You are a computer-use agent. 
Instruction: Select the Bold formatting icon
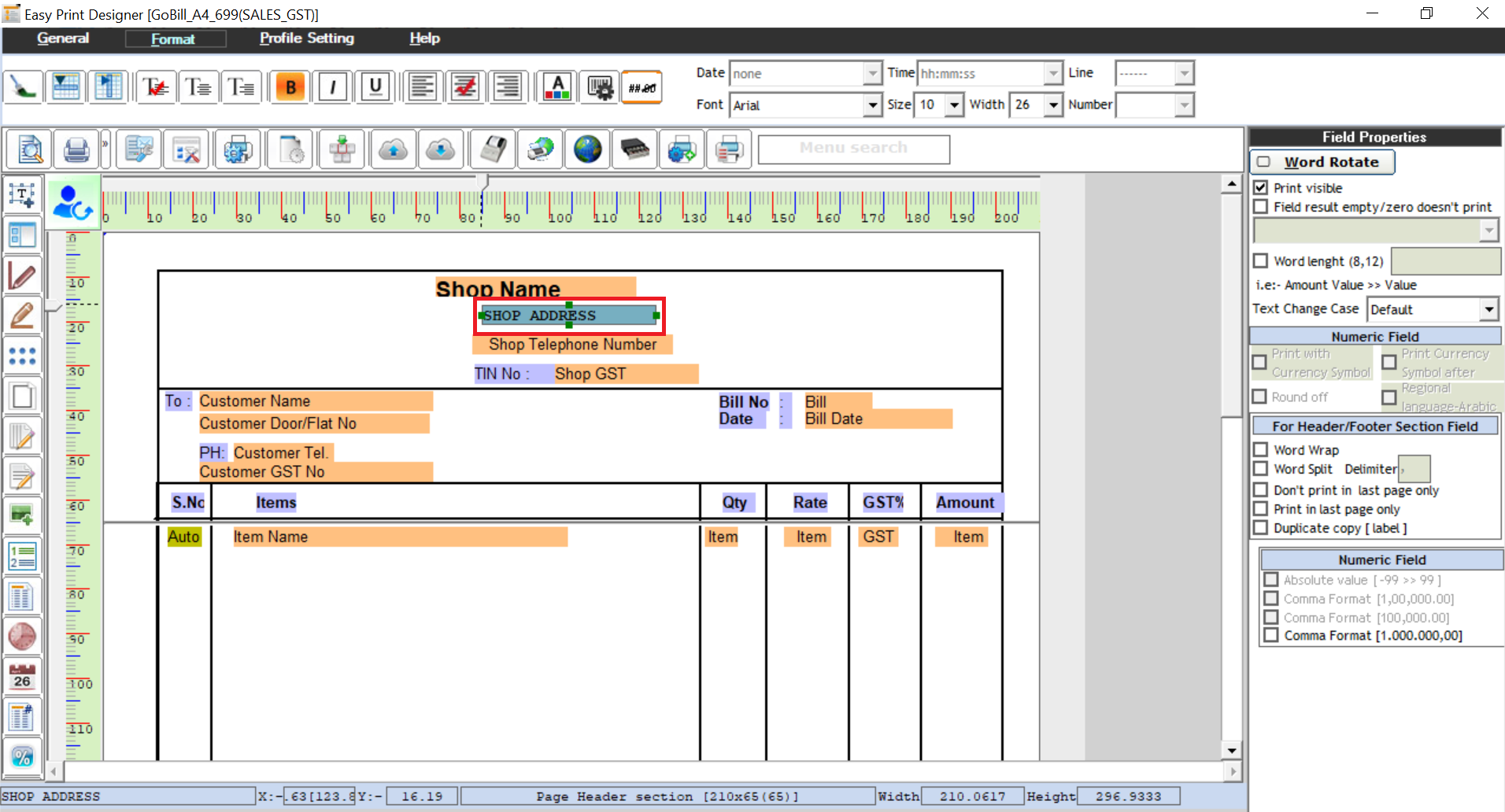point(290,87)
